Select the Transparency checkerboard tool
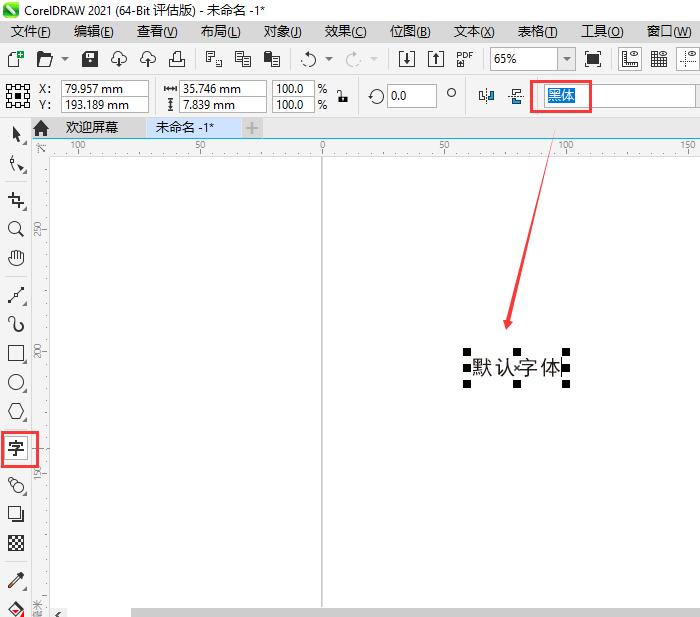Viewport: 700px width, 617px height. [x=16, y=542]
